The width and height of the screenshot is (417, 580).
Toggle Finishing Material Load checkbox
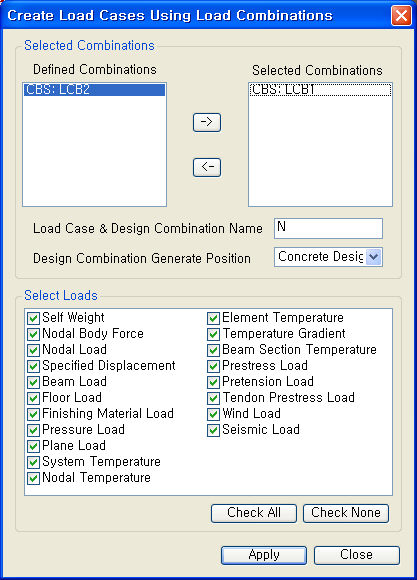pos(33,414)
